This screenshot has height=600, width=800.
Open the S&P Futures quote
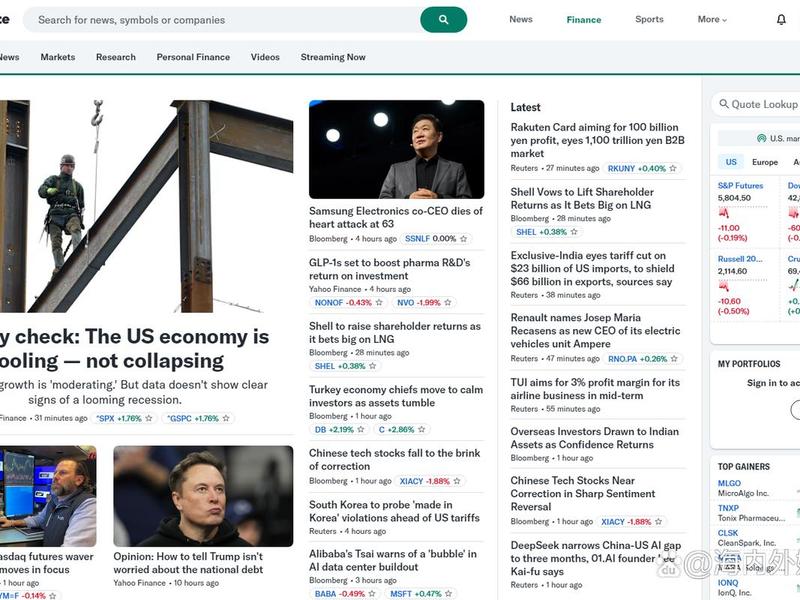(740, 186)
